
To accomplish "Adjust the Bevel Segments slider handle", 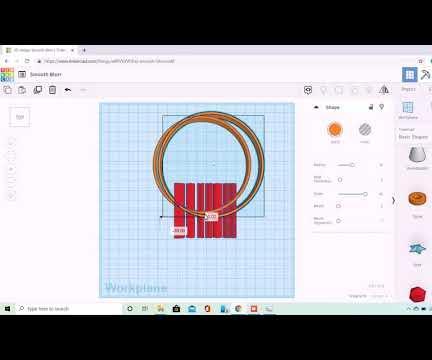I will tap(338, 221).
